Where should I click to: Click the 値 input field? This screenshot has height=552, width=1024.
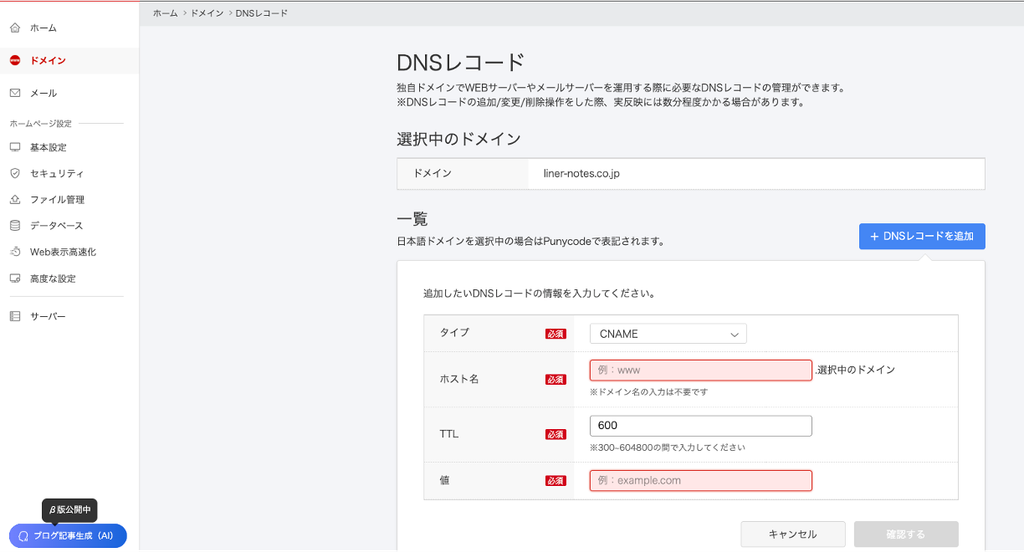pyautogui.click(x=701, y=481)
